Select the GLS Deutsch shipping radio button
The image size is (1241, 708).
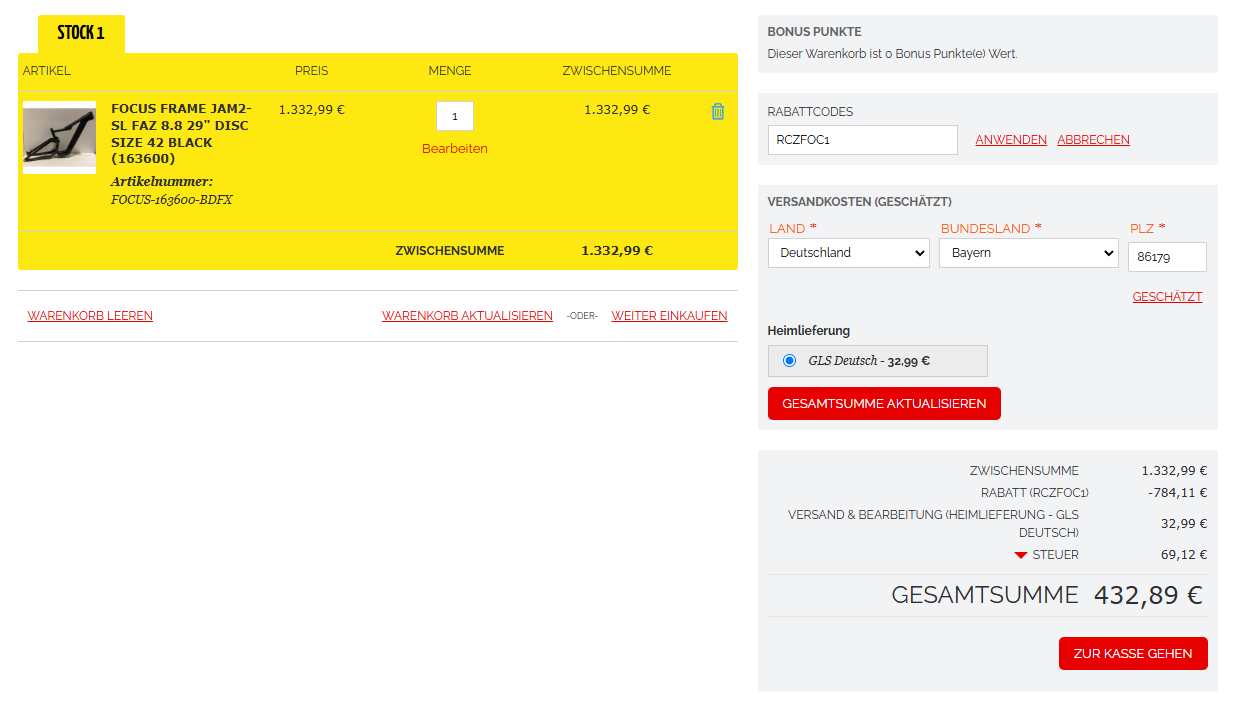tap(790, 361)
